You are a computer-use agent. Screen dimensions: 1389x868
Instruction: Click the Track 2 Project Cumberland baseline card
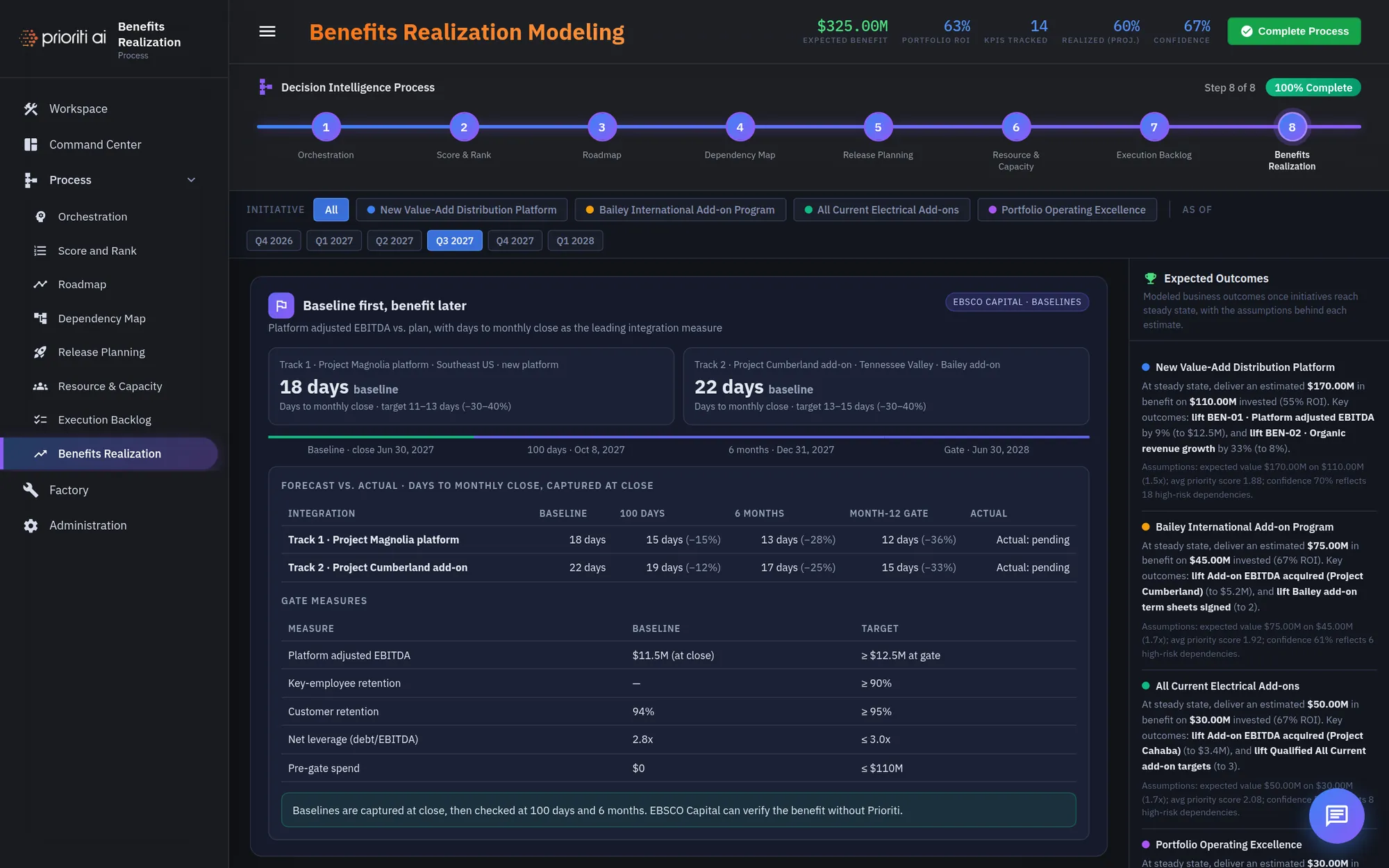click(886, 386)
